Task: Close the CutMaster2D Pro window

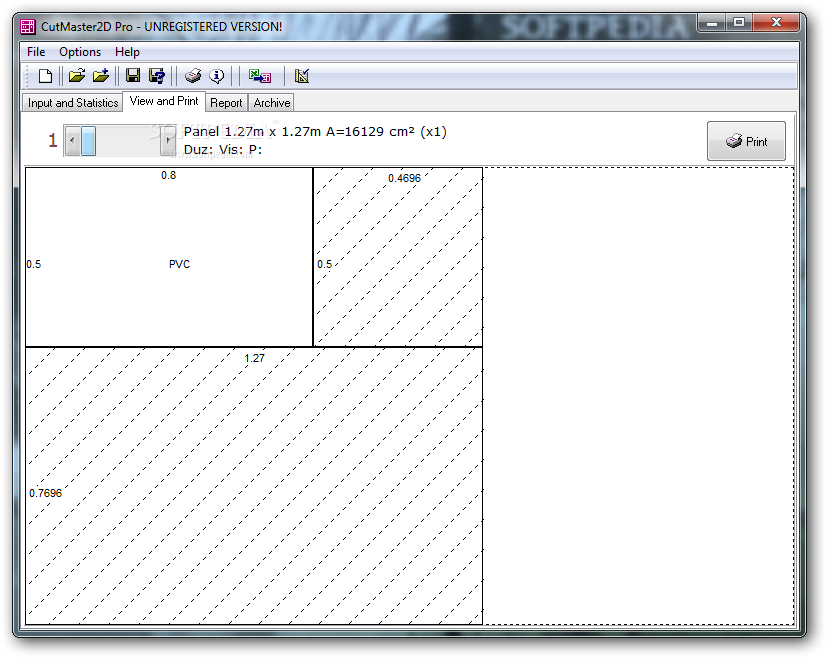Action: point(776,23)
